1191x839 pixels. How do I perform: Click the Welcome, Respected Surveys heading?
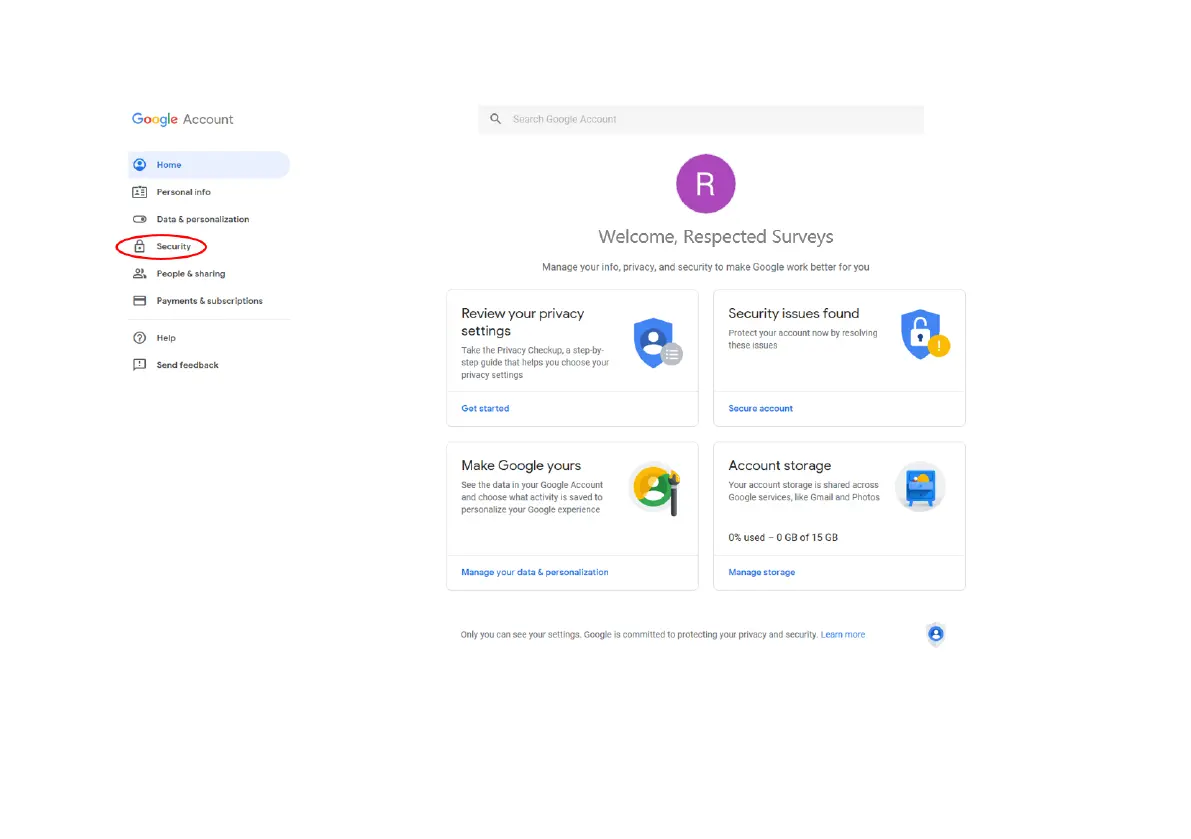[716, 237]
